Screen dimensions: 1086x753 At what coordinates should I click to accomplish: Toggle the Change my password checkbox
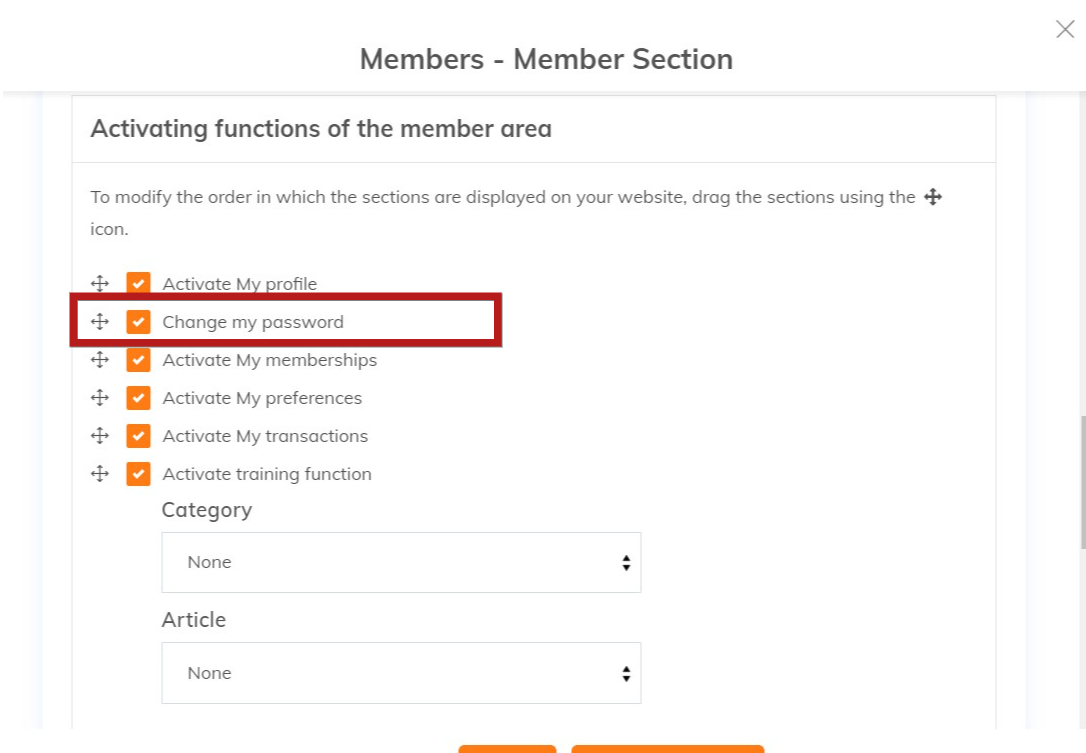[x=138, y=322]
